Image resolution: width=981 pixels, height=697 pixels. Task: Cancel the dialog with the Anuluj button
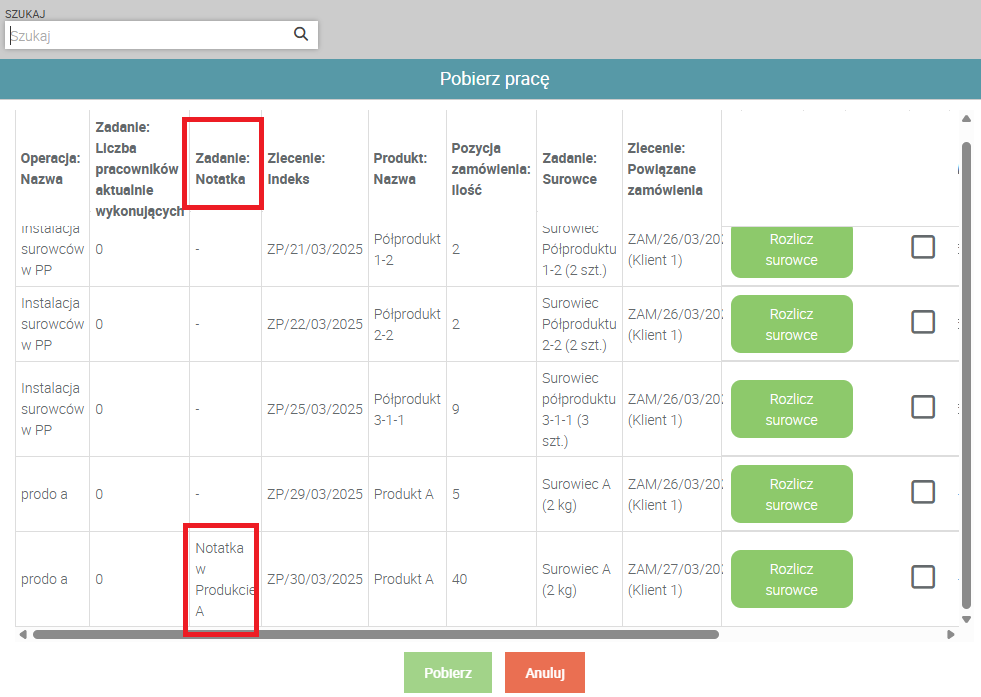544,673
